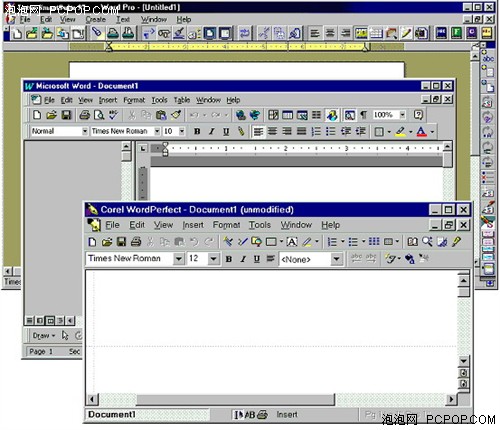Image resolution: width=500 pixels, height=430 pixels.
Task: Click the New document icon in Word Pro
Action: point(17,33)
